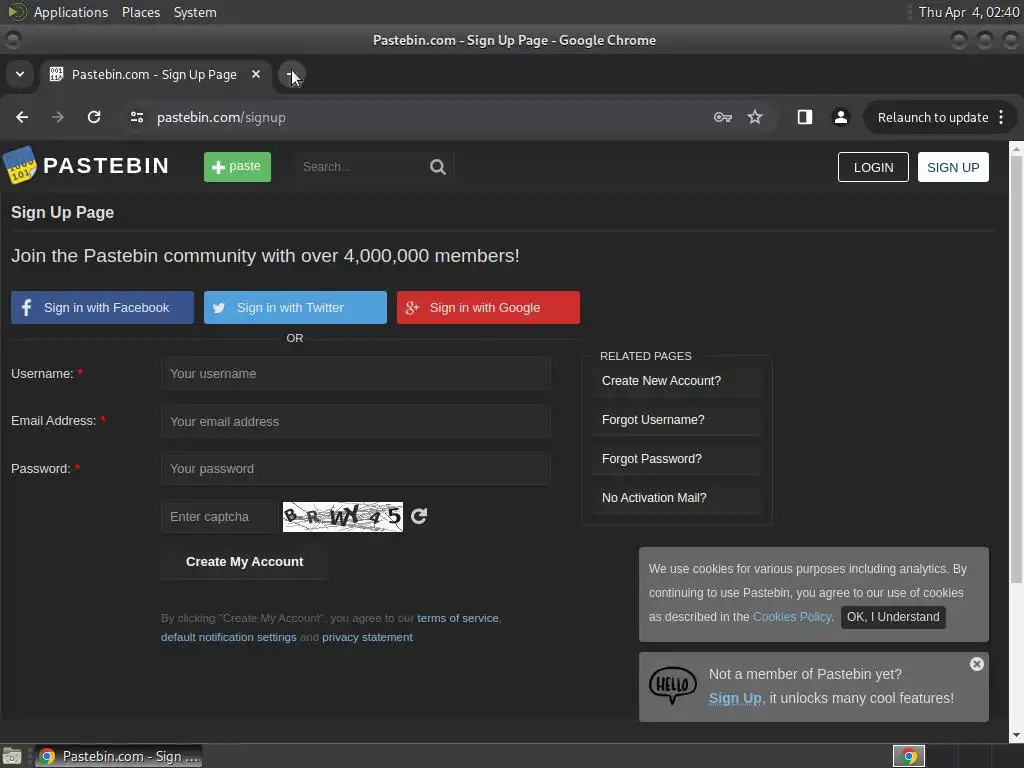Click the HELLO speech bubble icon
Viewport: 1024px width, 768px height.
click(x=673, y=686)
